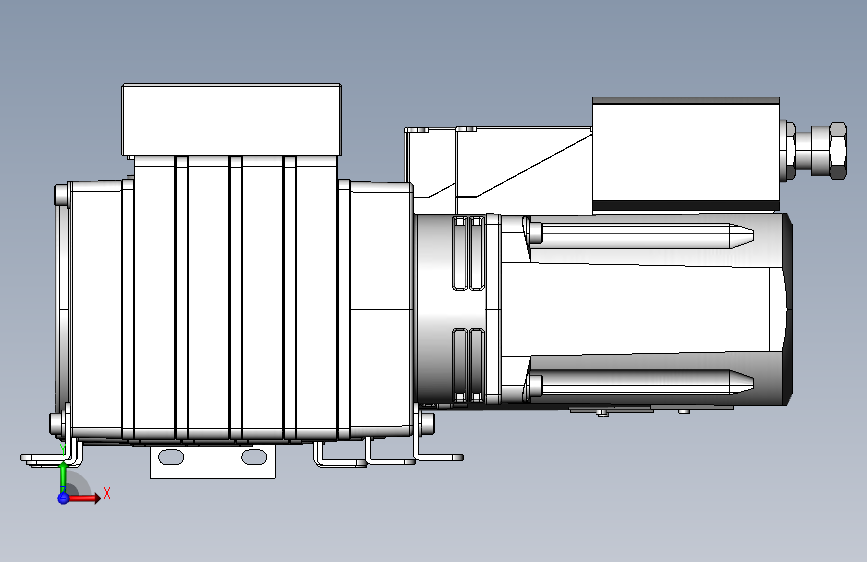Screen dimensions: 867x562
Task: Pick the right oval slot in mounting foot plate
Action: [x=254, y=457]
